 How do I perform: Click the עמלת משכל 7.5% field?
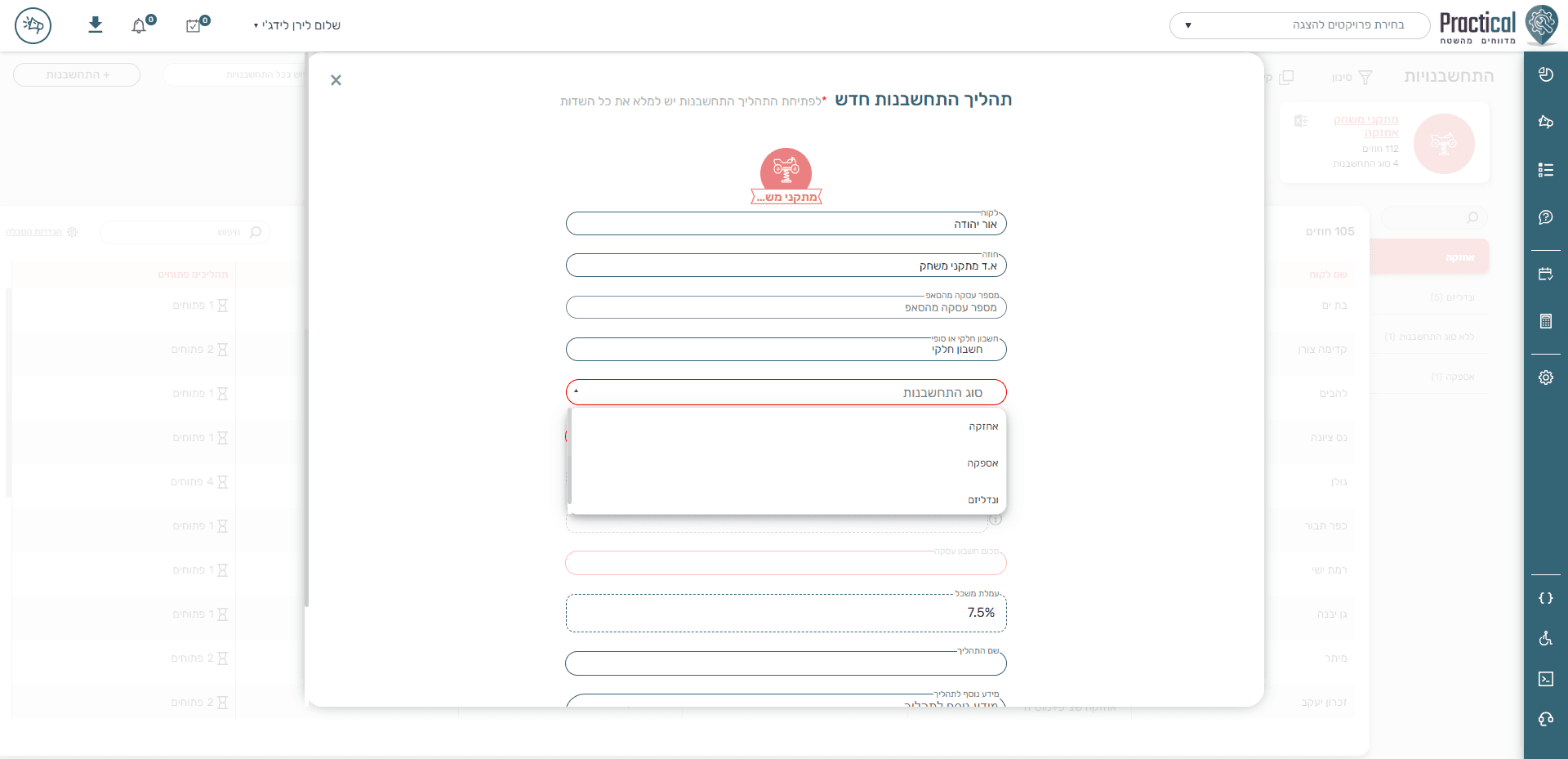786,613
